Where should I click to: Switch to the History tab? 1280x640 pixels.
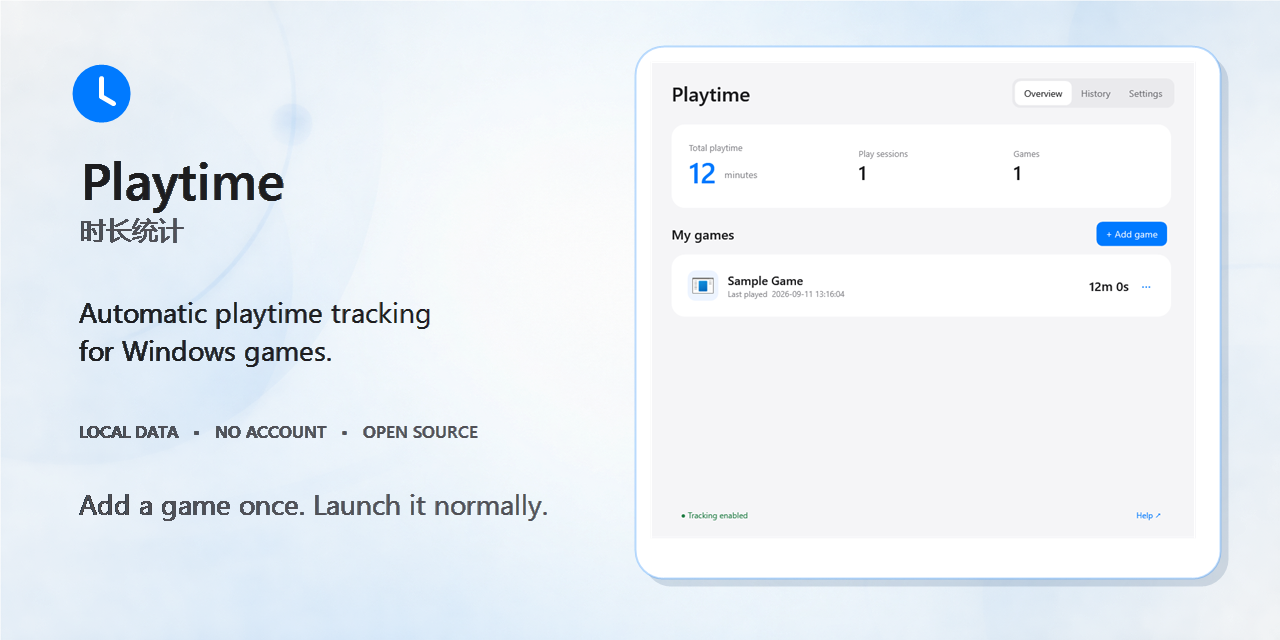(1095, 94)
